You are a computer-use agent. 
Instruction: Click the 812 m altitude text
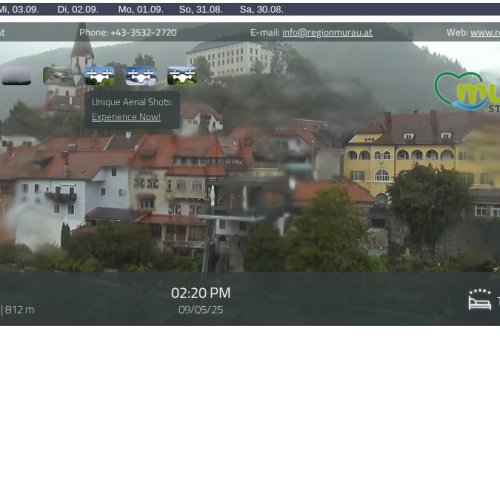tap(20, 310)
